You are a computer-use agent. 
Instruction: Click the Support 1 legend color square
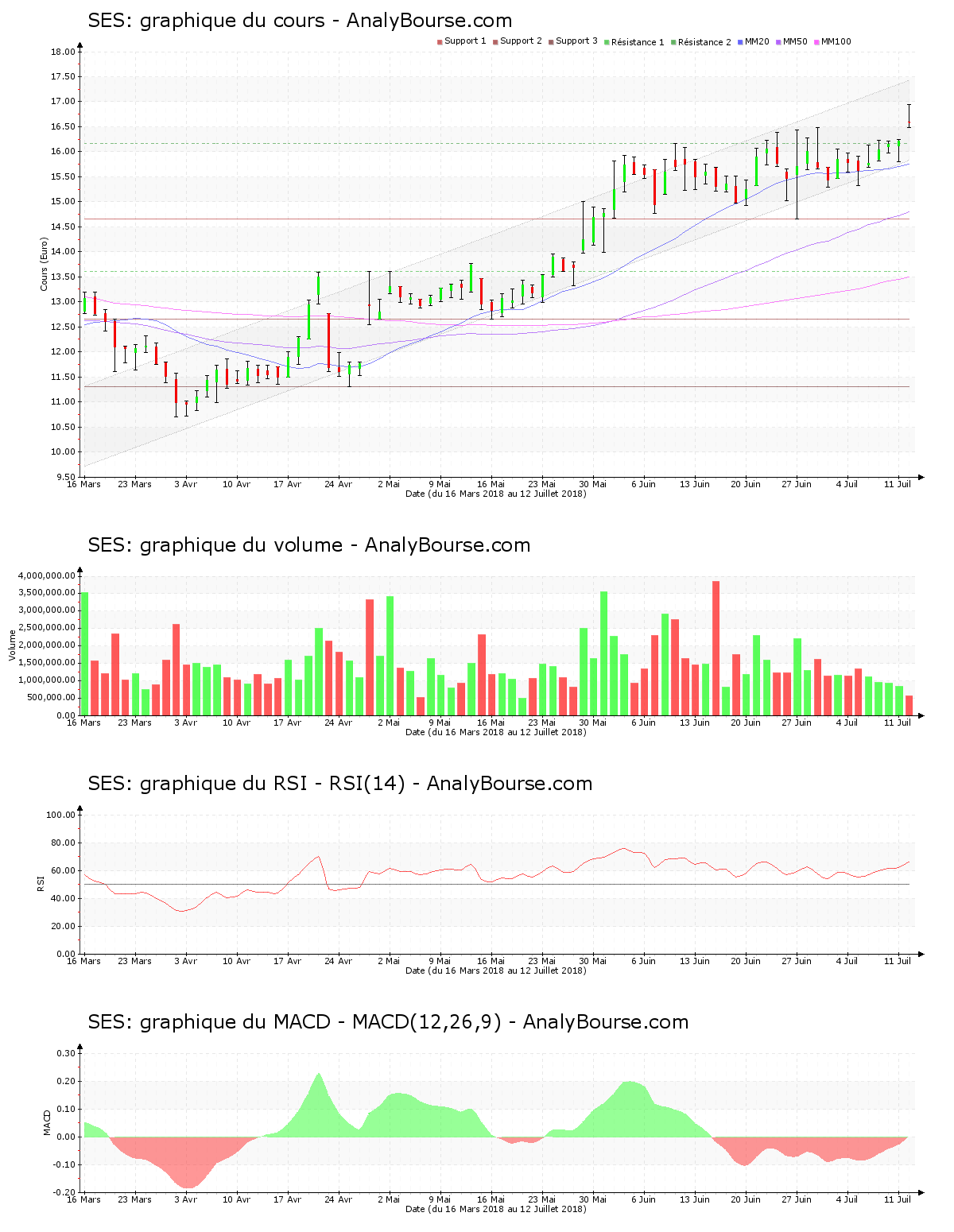440,42
